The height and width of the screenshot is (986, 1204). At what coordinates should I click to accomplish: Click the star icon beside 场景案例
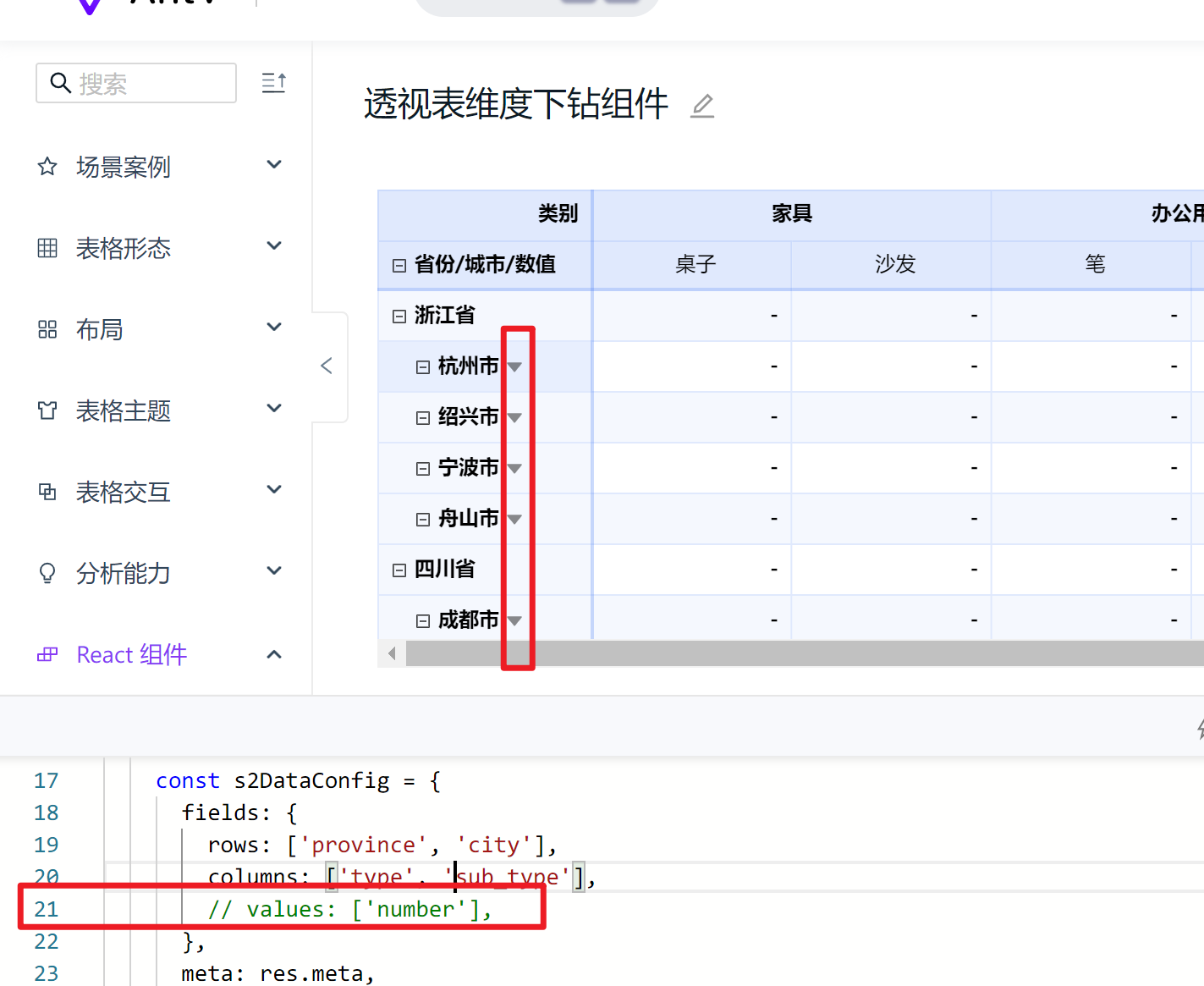47,167
